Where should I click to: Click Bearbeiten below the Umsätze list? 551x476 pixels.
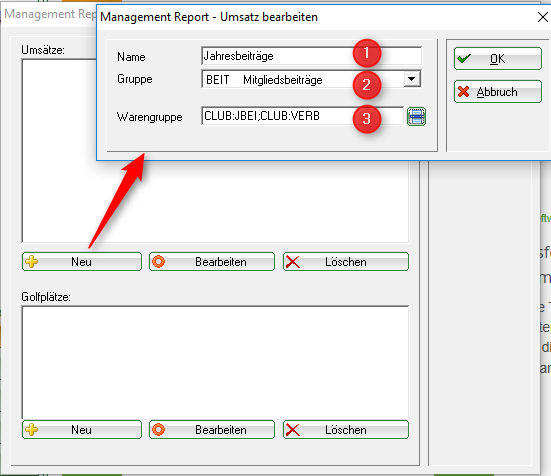tap(212, 261)
